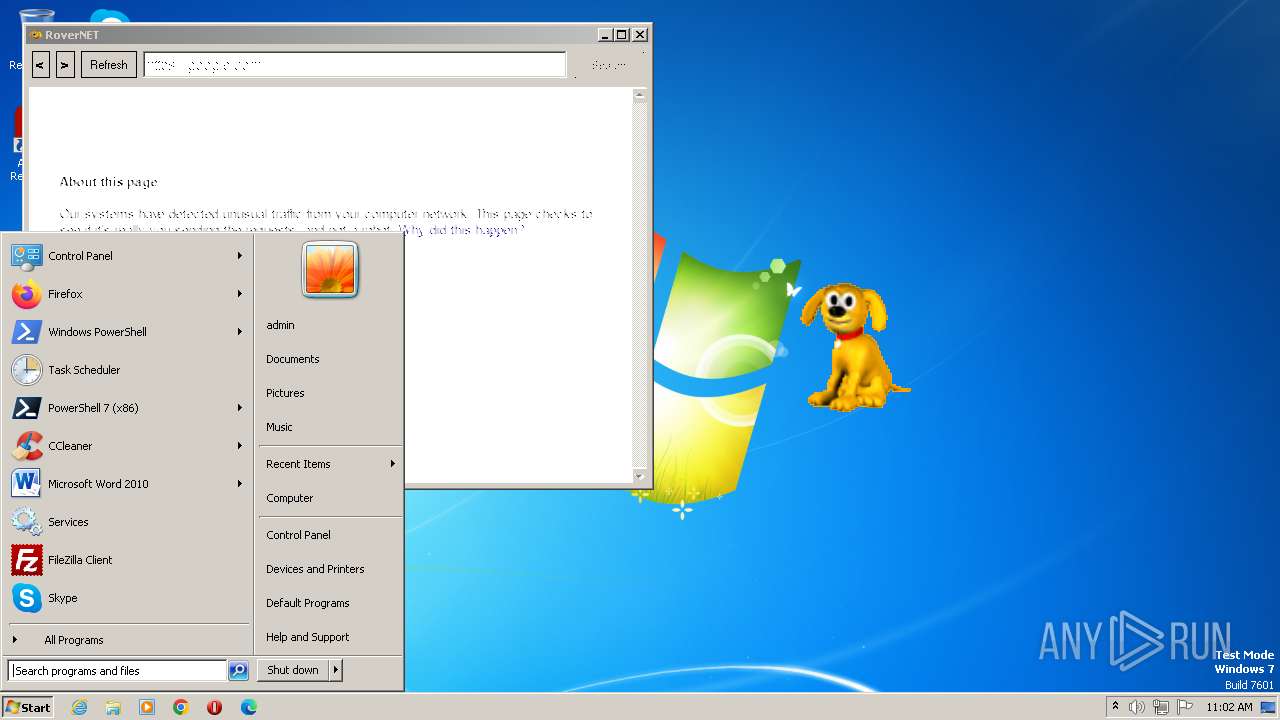The height and width of the screenshot is (720, 1280).
Task: Open Control Panel from pinned programs list
Action: (x=127, y=256)
